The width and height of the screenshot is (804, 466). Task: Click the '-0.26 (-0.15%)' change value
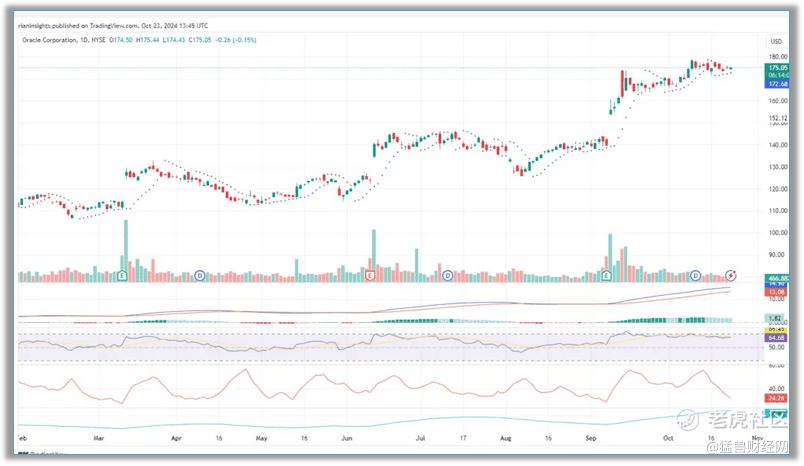point(236,40)
